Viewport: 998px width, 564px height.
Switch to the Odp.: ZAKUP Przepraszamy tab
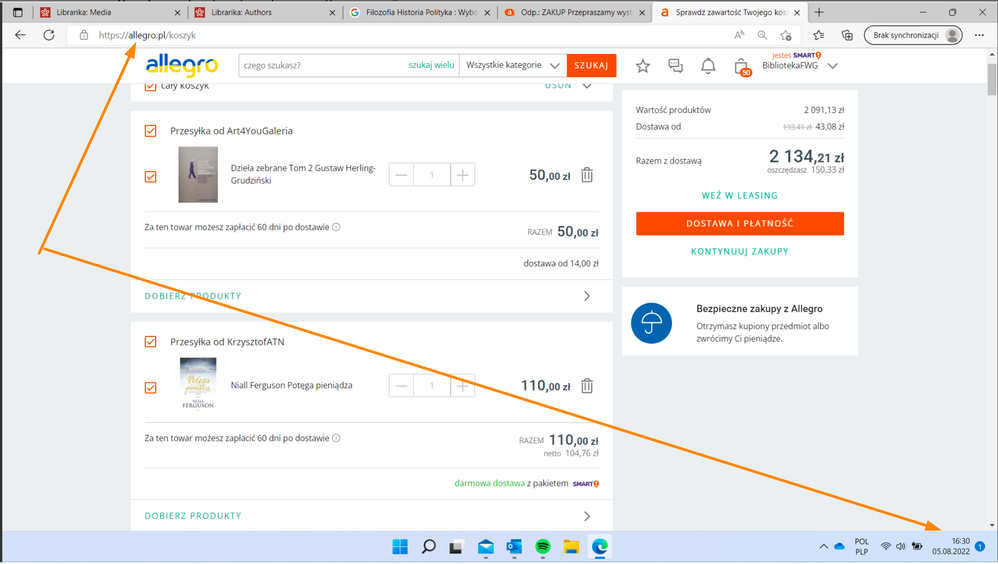tap(575, 12)
